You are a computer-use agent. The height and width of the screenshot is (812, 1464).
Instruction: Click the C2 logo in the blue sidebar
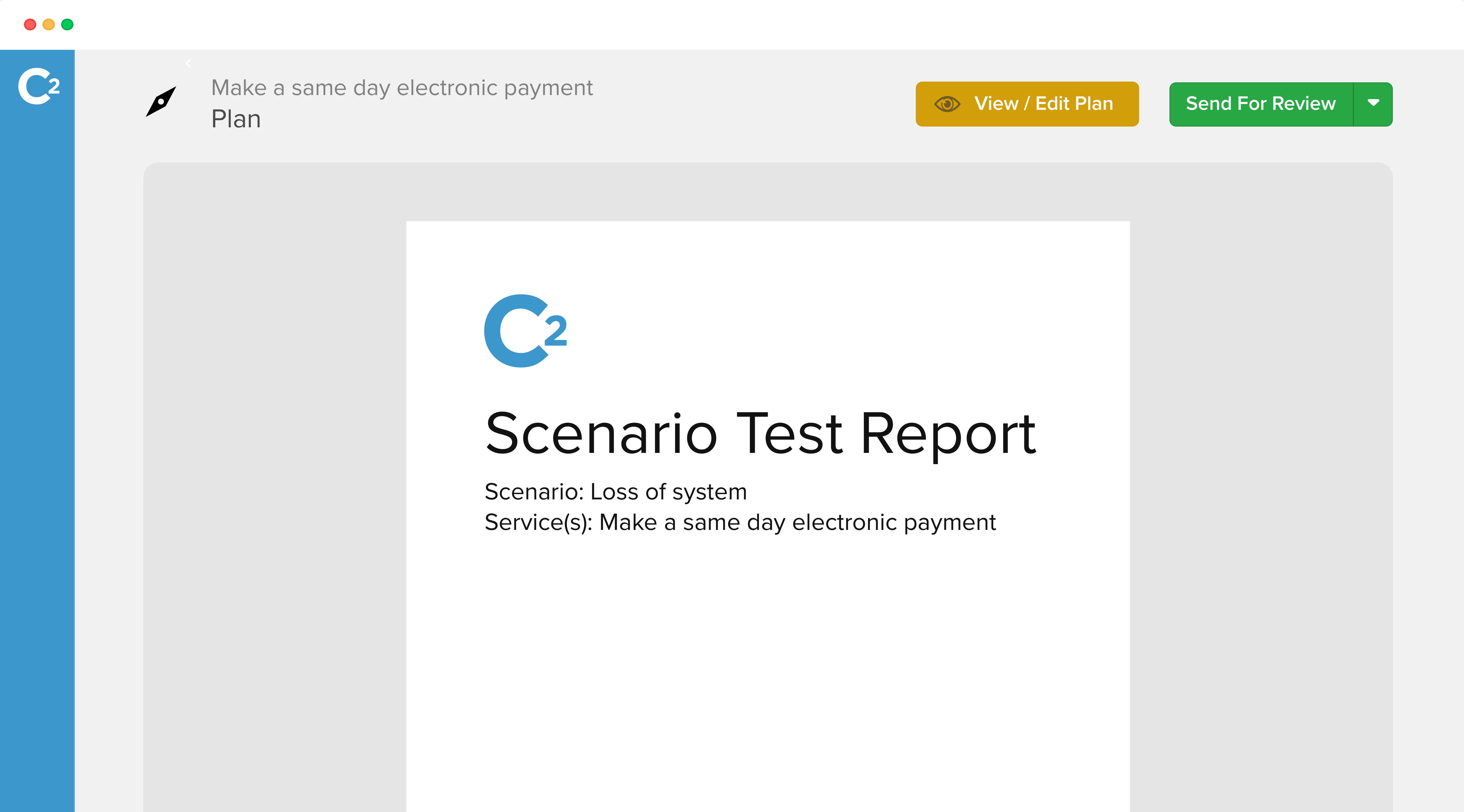tap(39, 86)
